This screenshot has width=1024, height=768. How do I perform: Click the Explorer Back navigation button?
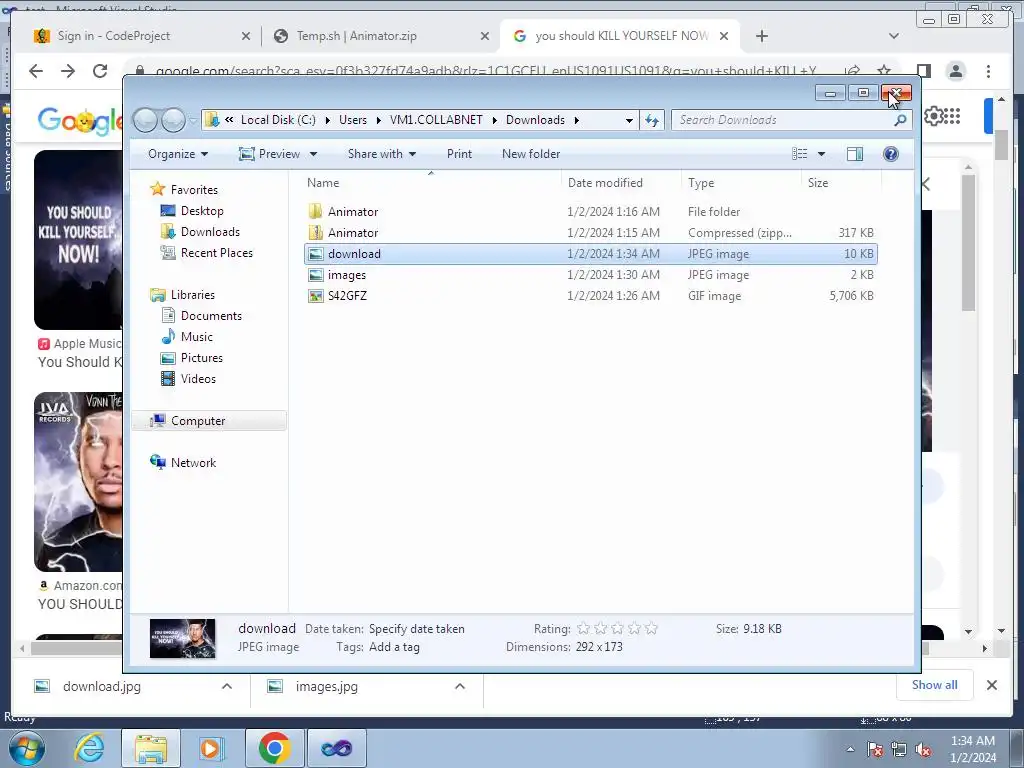pos(145,120)
